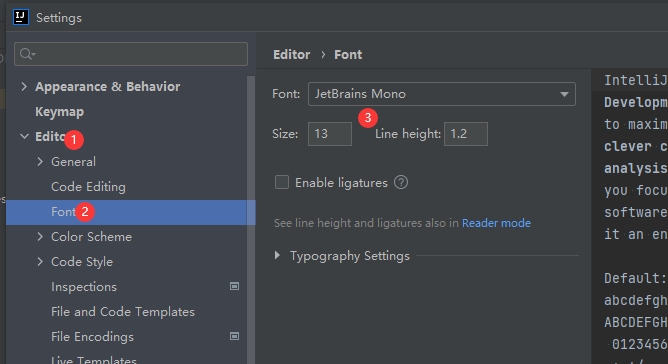Click the search magnifier icon

pyautogui.click(x=27, y=54)
